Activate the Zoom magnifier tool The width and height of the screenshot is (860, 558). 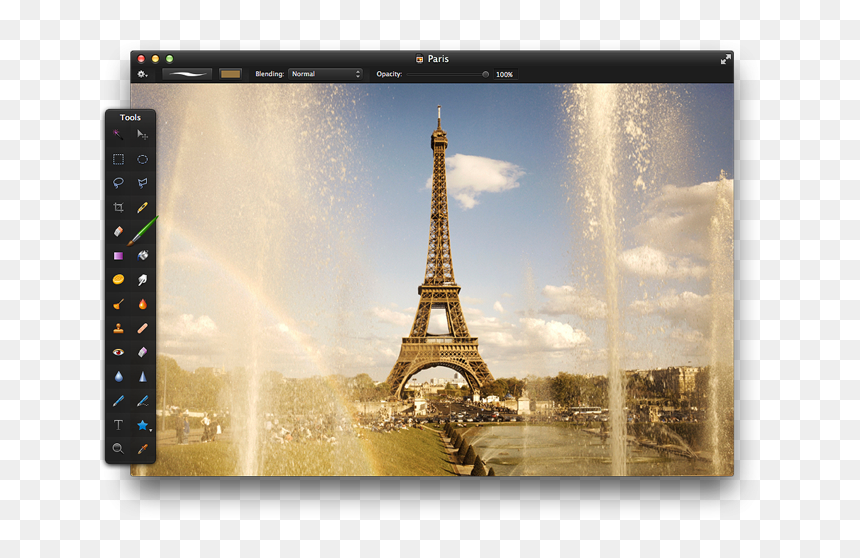118,449
